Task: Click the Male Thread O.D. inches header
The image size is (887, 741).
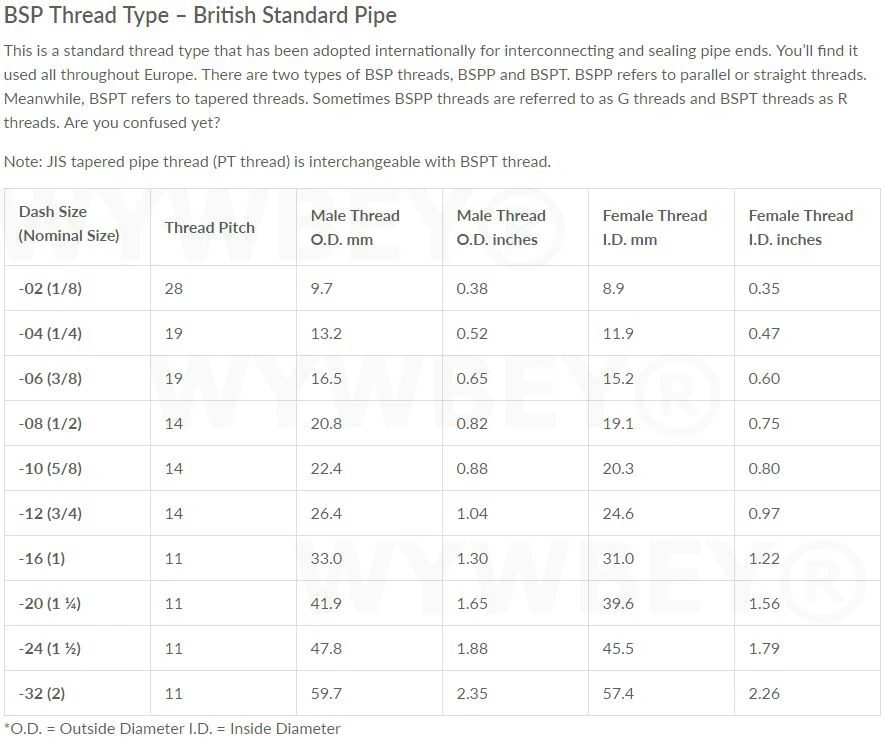Action: (501, 227)
